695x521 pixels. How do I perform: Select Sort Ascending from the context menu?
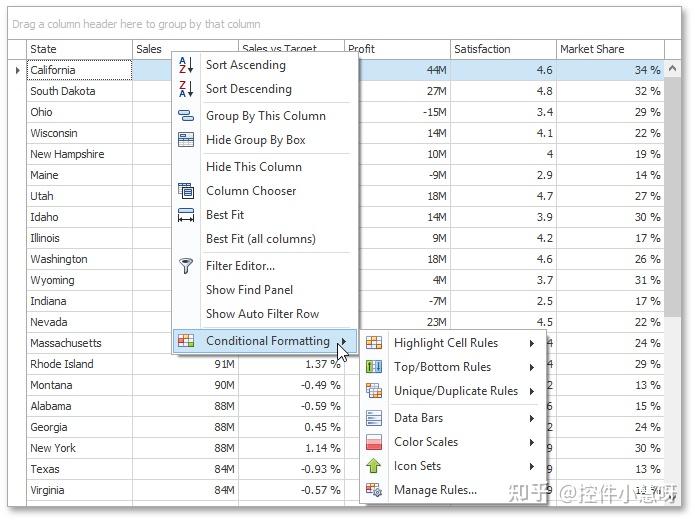(265, 65)
